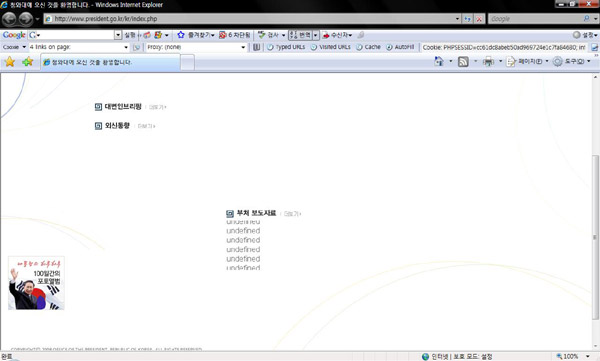
Task: Click the 100-day photo album thumbnail
Action: tap(36, 283)
